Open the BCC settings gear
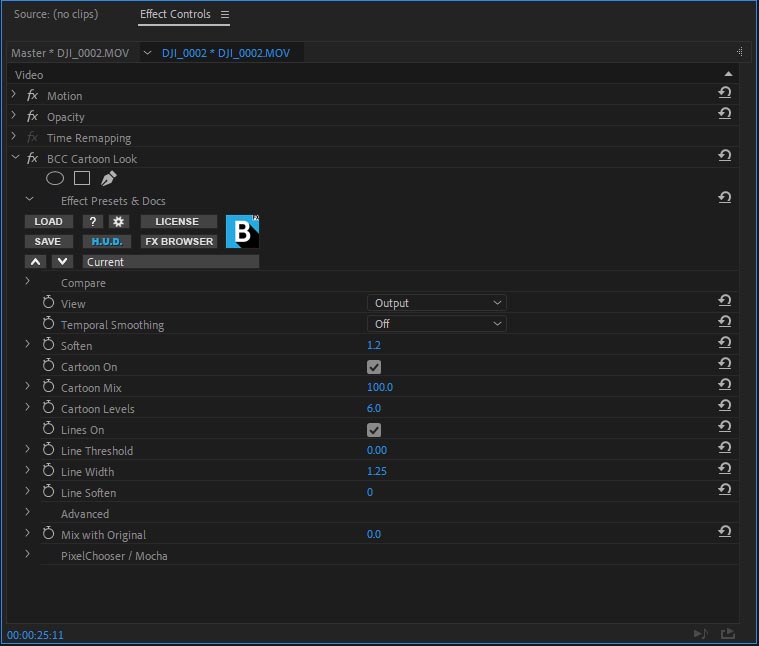 point(119,222)
